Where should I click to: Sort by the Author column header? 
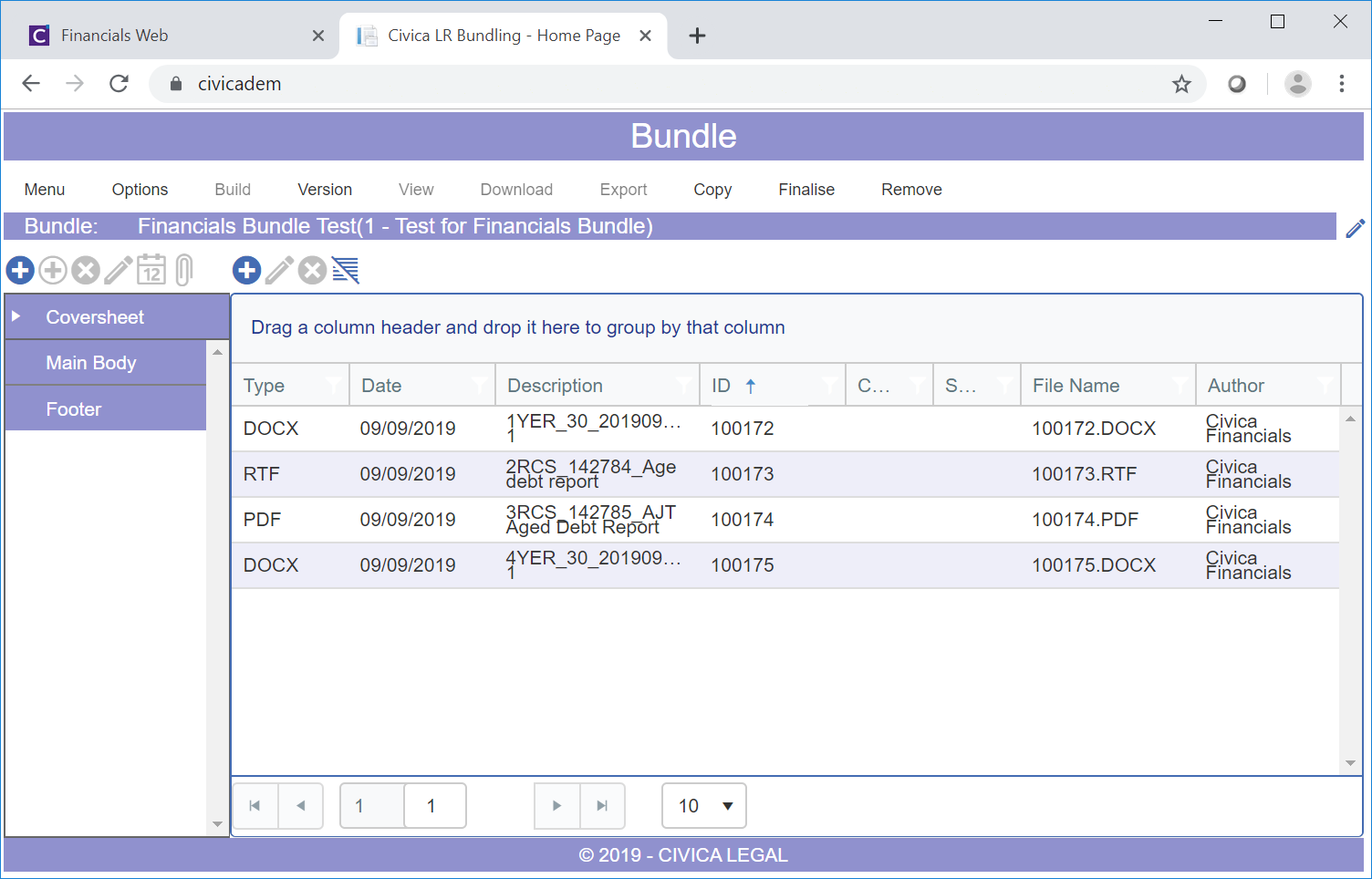coord(1236,386)
